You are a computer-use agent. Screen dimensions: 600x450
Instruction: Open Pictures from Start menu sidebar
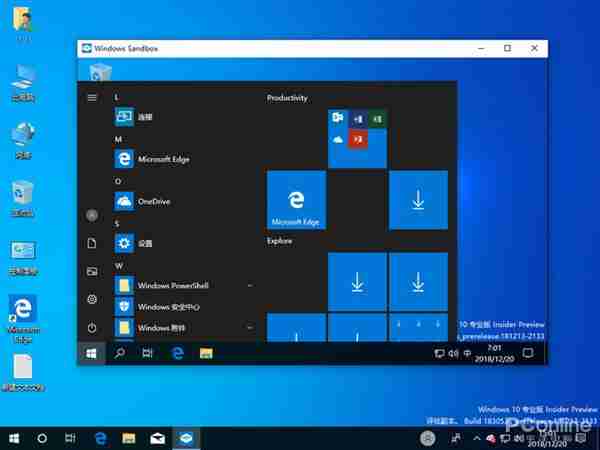coord(92,271)
